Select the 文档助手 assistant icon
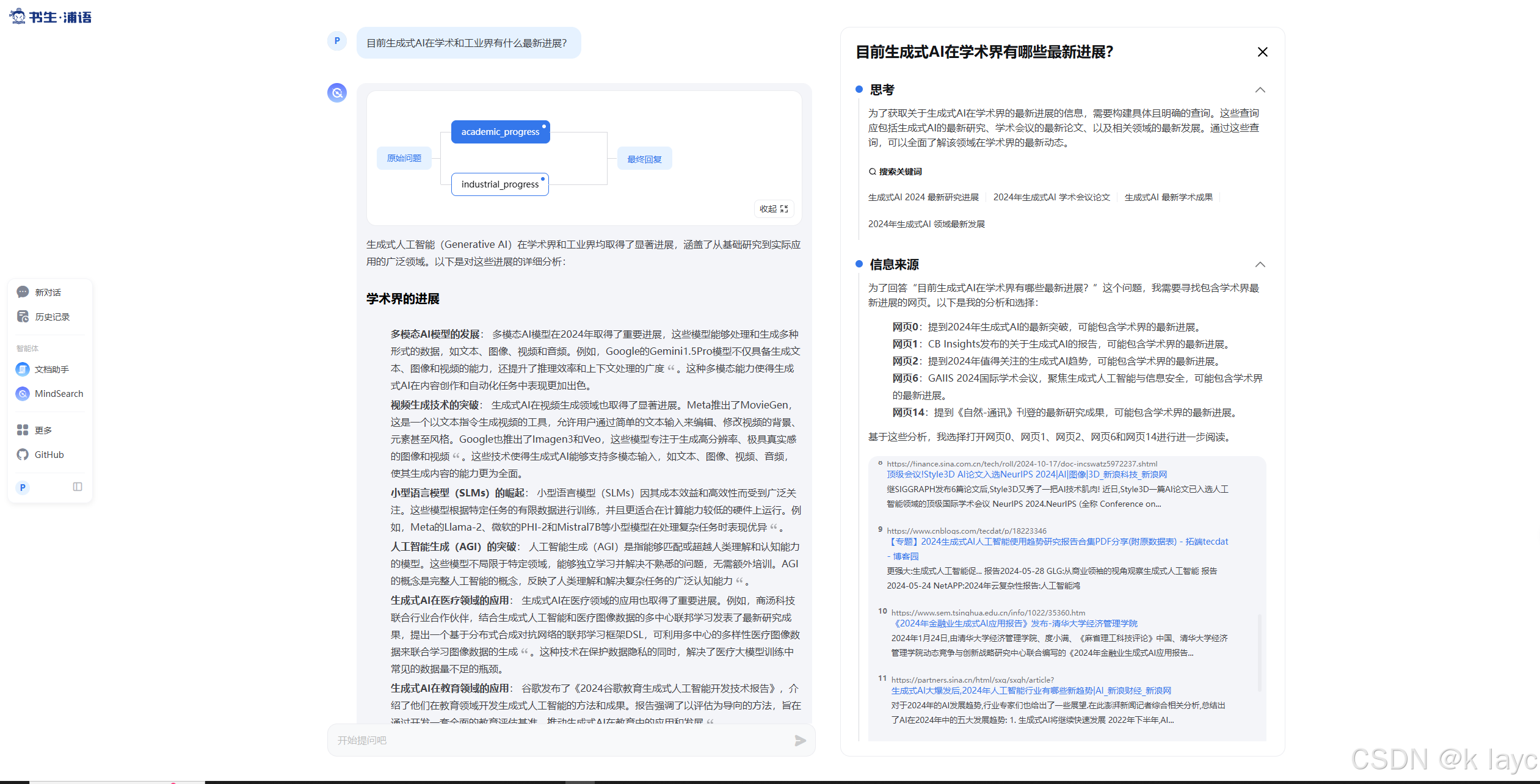 point(23,369)
